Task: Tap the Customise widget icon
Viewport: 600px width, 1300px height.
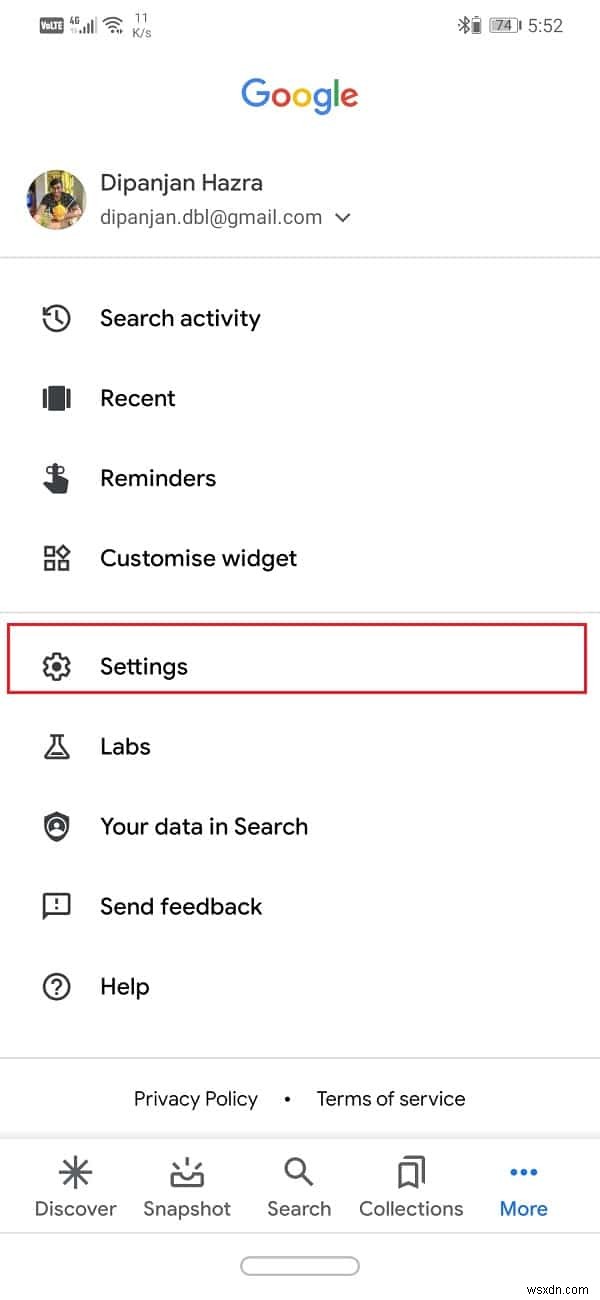Action: tap(56, 559)
